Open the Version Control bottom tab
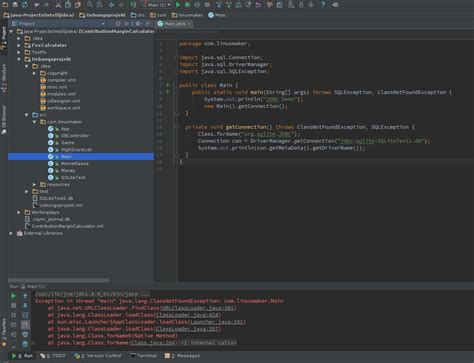Viewport: 474px width, 363px height. point(98,356)
